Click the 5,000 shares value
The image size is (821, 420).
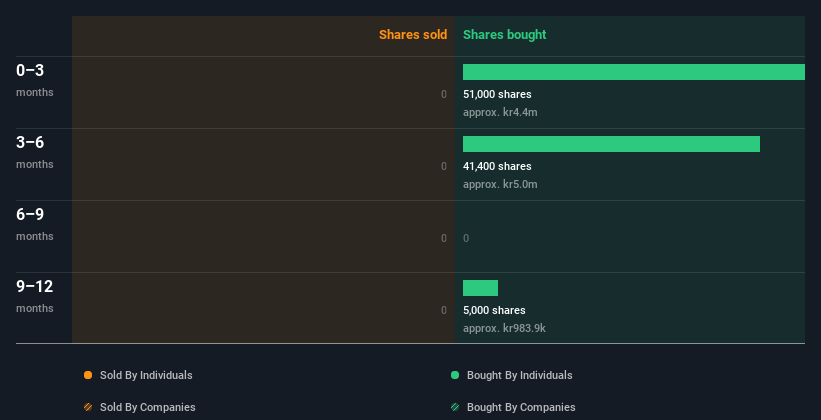coord(494,310)
